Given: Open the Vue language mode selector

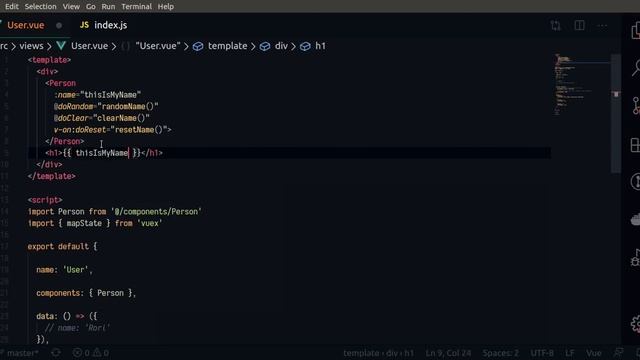Looking at the screenshot, I should [x=594, y=353].
